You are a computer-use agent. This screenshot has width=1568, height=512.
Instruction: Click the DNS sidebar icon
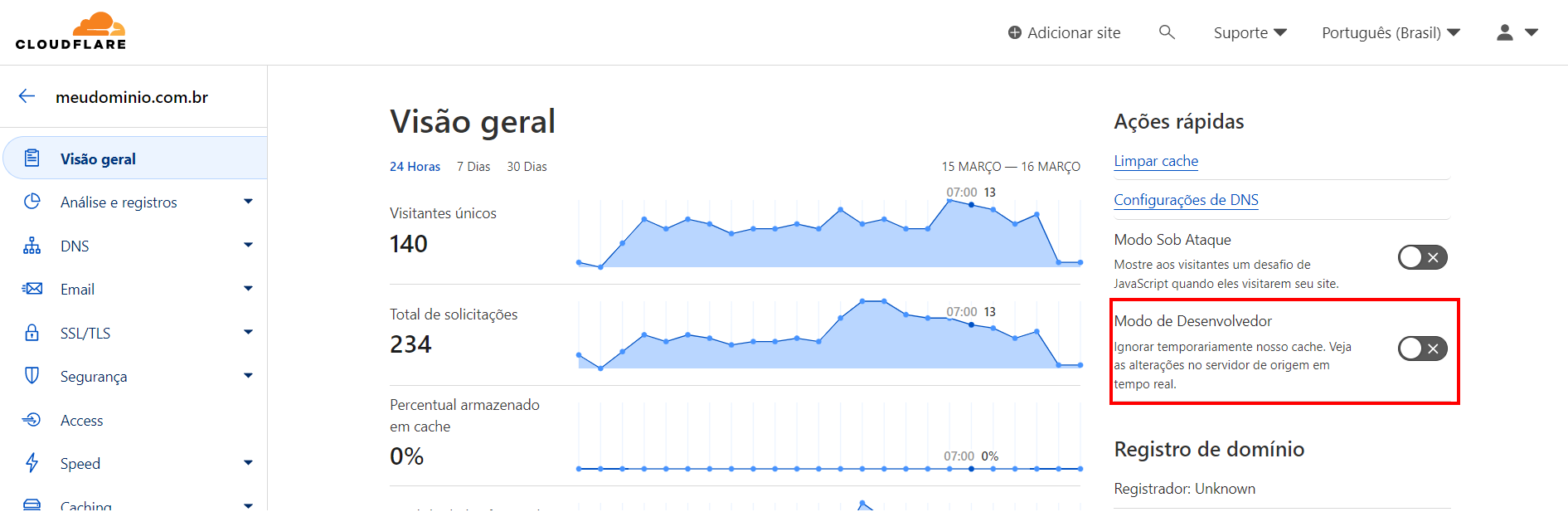click(32, 245)
